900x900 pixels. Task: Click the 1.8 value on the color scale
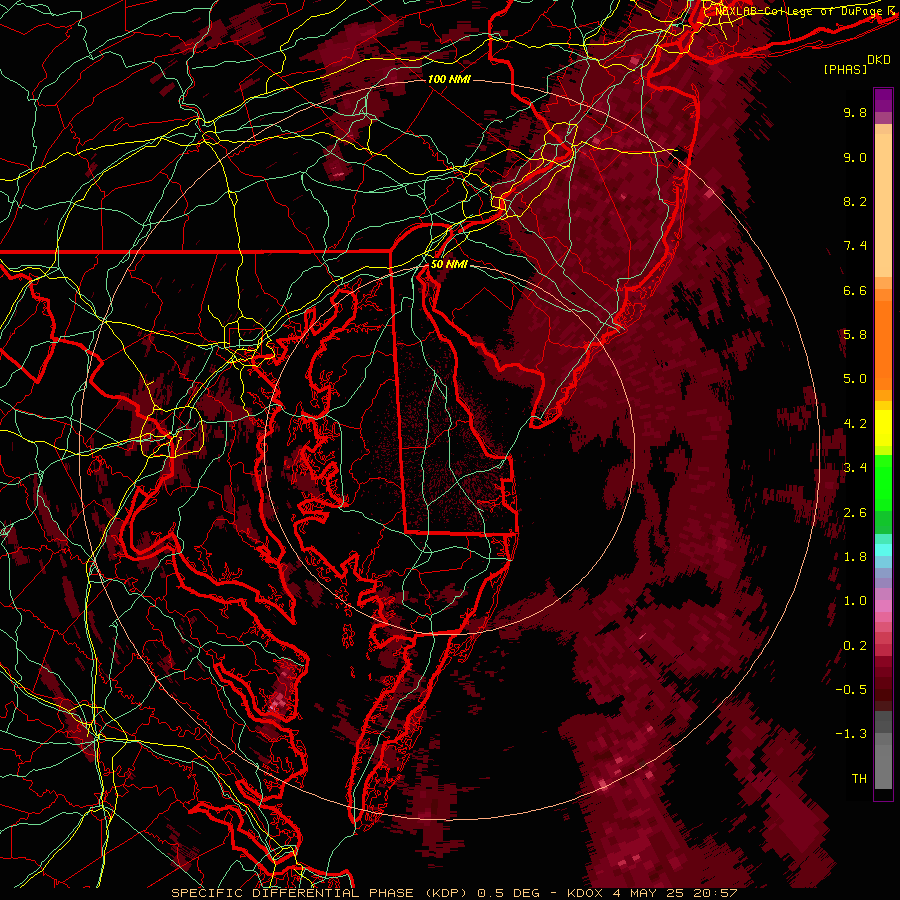tap(855, 557)
